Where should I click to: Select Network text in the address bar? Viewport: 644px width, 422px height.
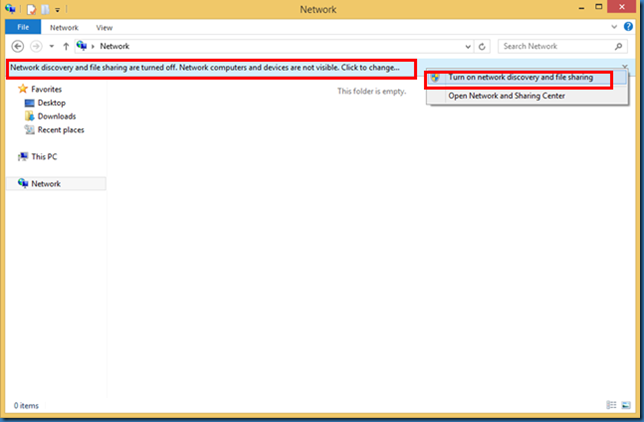click(115, 46)
